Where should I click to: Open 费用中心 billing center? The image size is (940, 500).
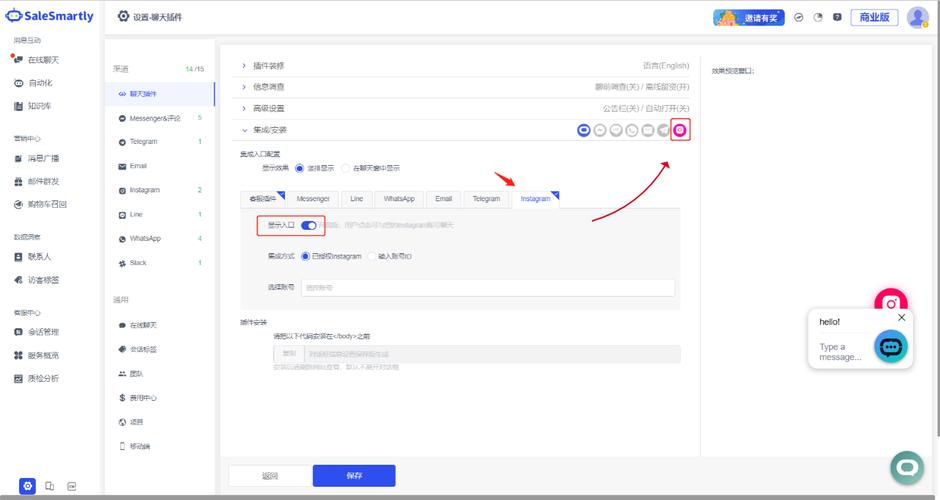coord(138,398)
